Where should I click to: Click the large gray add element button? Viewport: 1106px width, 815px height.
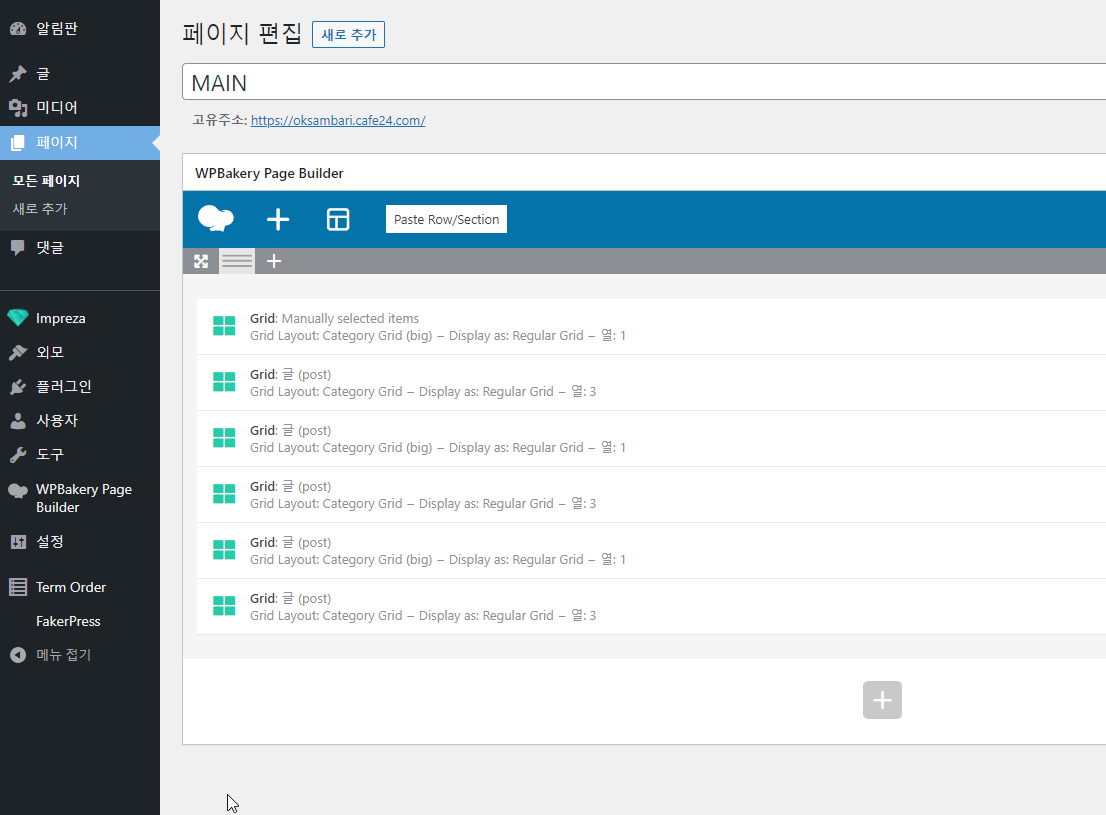tap(882, 700)
